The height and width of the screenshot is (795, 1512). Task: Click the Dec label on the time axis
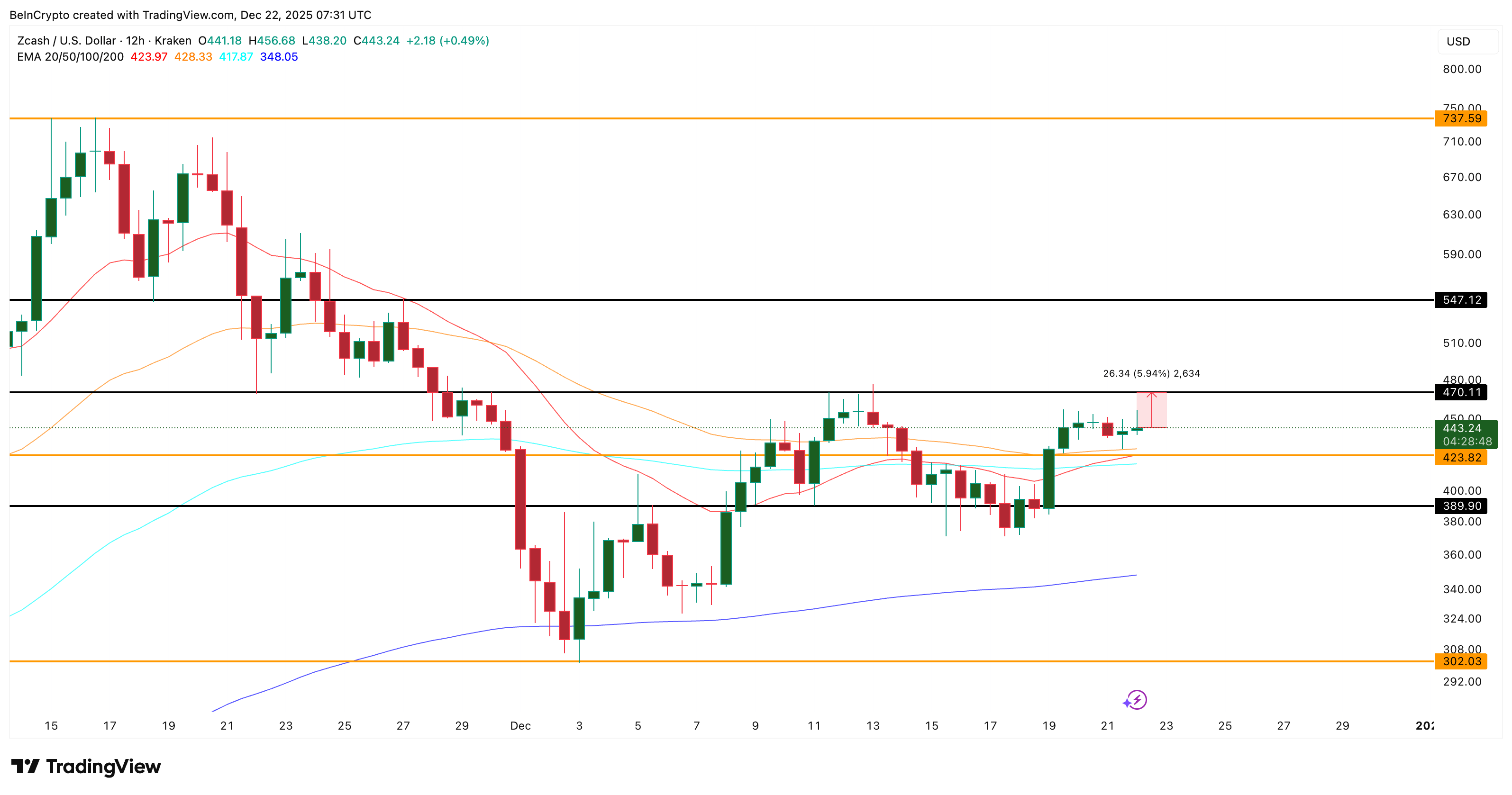tap(520, 726)
